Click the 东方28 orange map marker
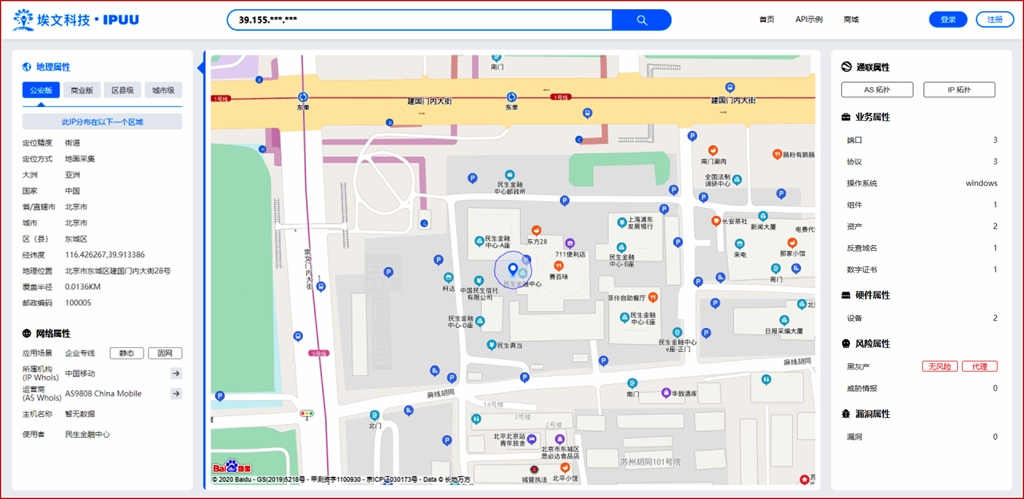 pos(536,229)
